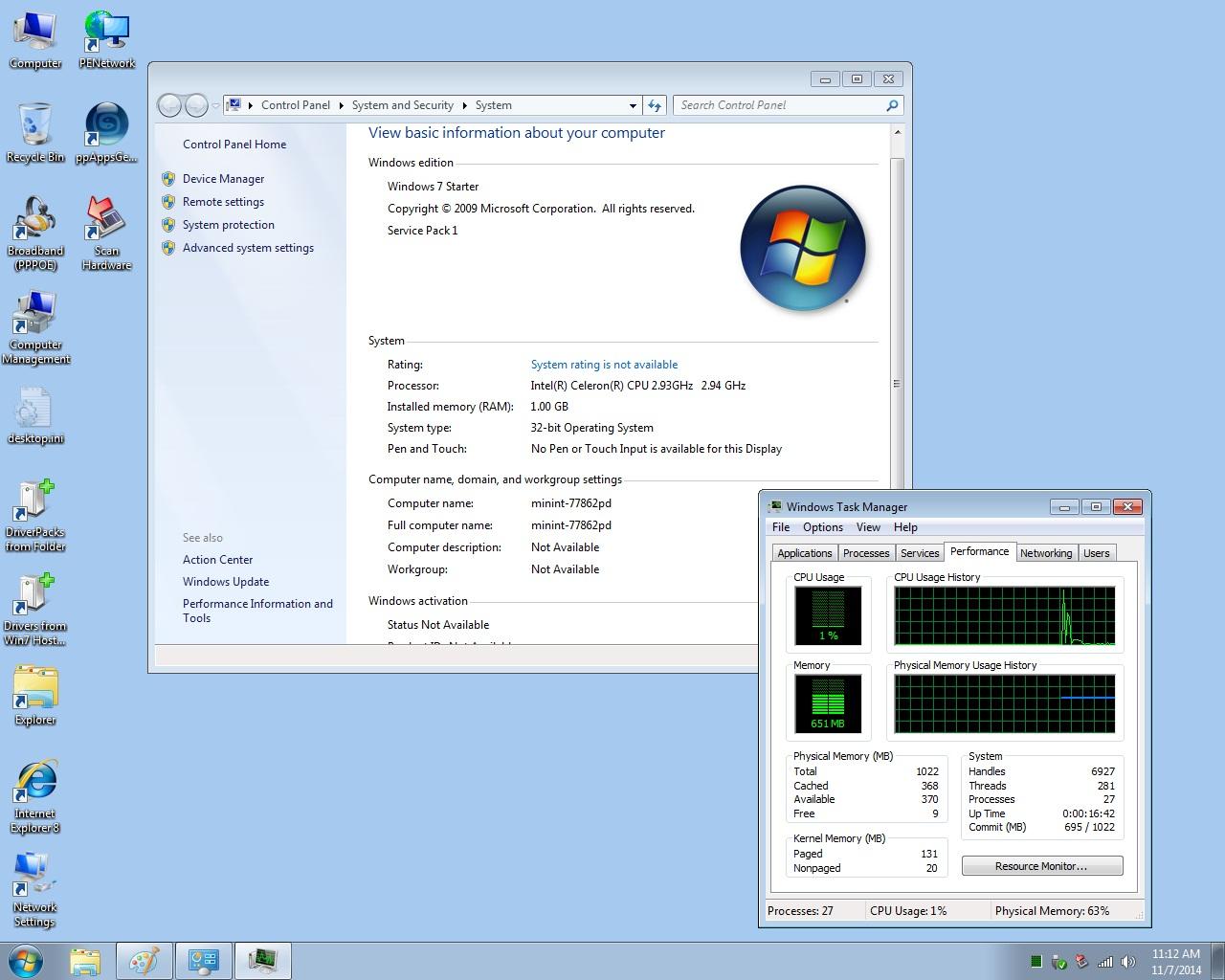Open Performance Information and Tools link
The image size is (1225, 980).
pos(257,611)
